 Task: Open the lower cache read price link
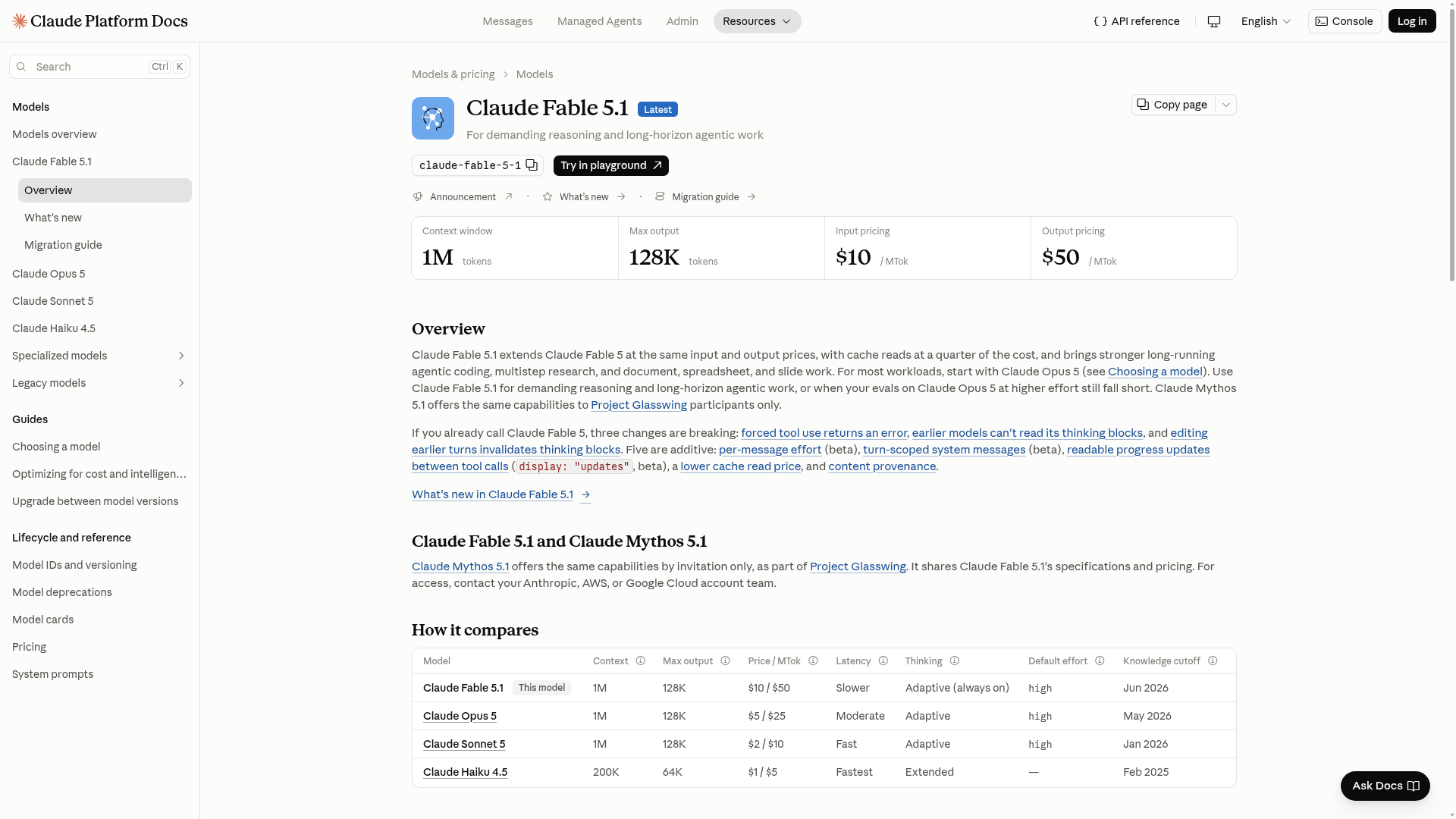pos(741,466)
